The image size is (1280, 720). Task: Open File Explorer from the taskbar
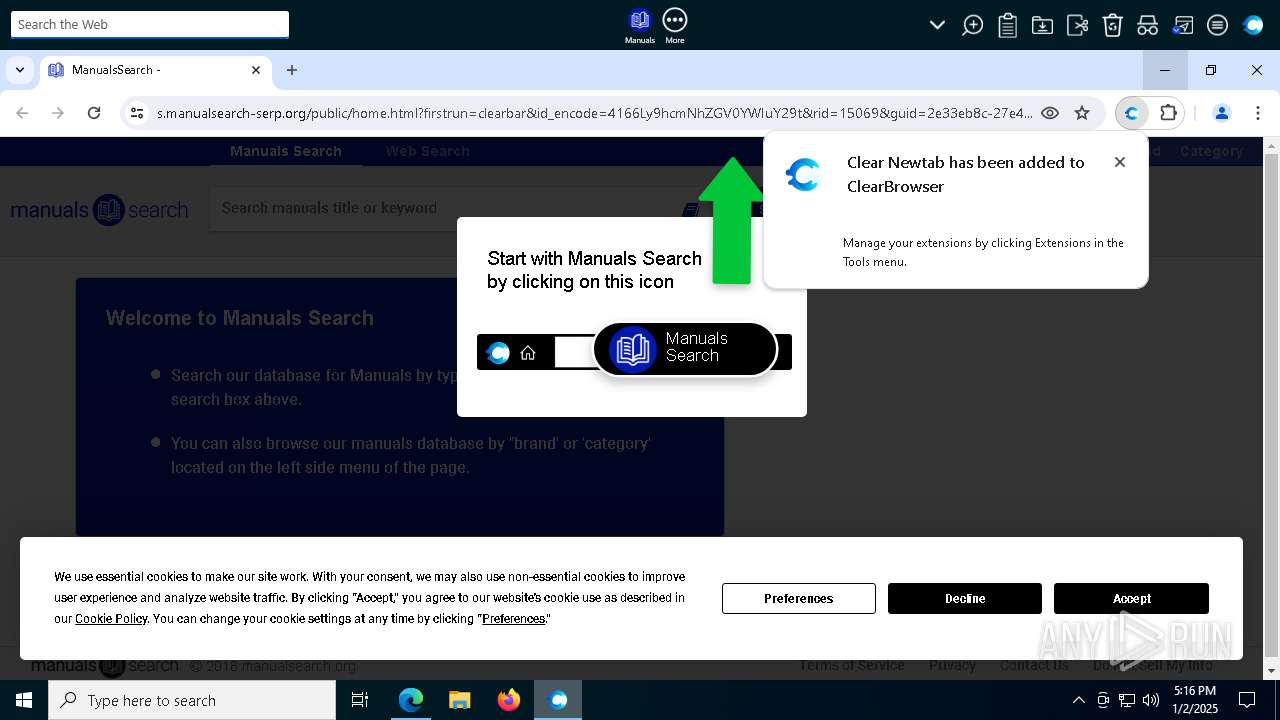coord(460,700)
